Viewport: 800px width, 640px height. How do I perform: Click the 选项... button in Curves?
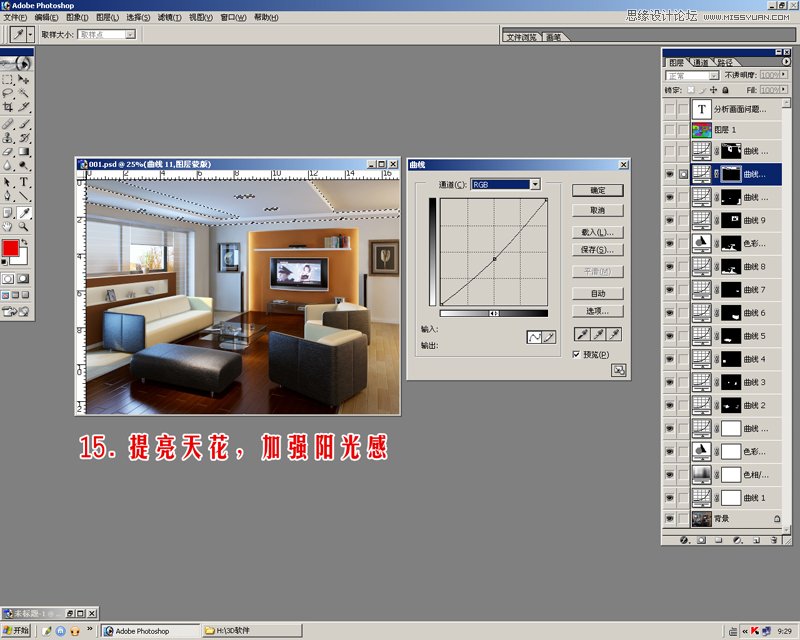click(597, 311)
